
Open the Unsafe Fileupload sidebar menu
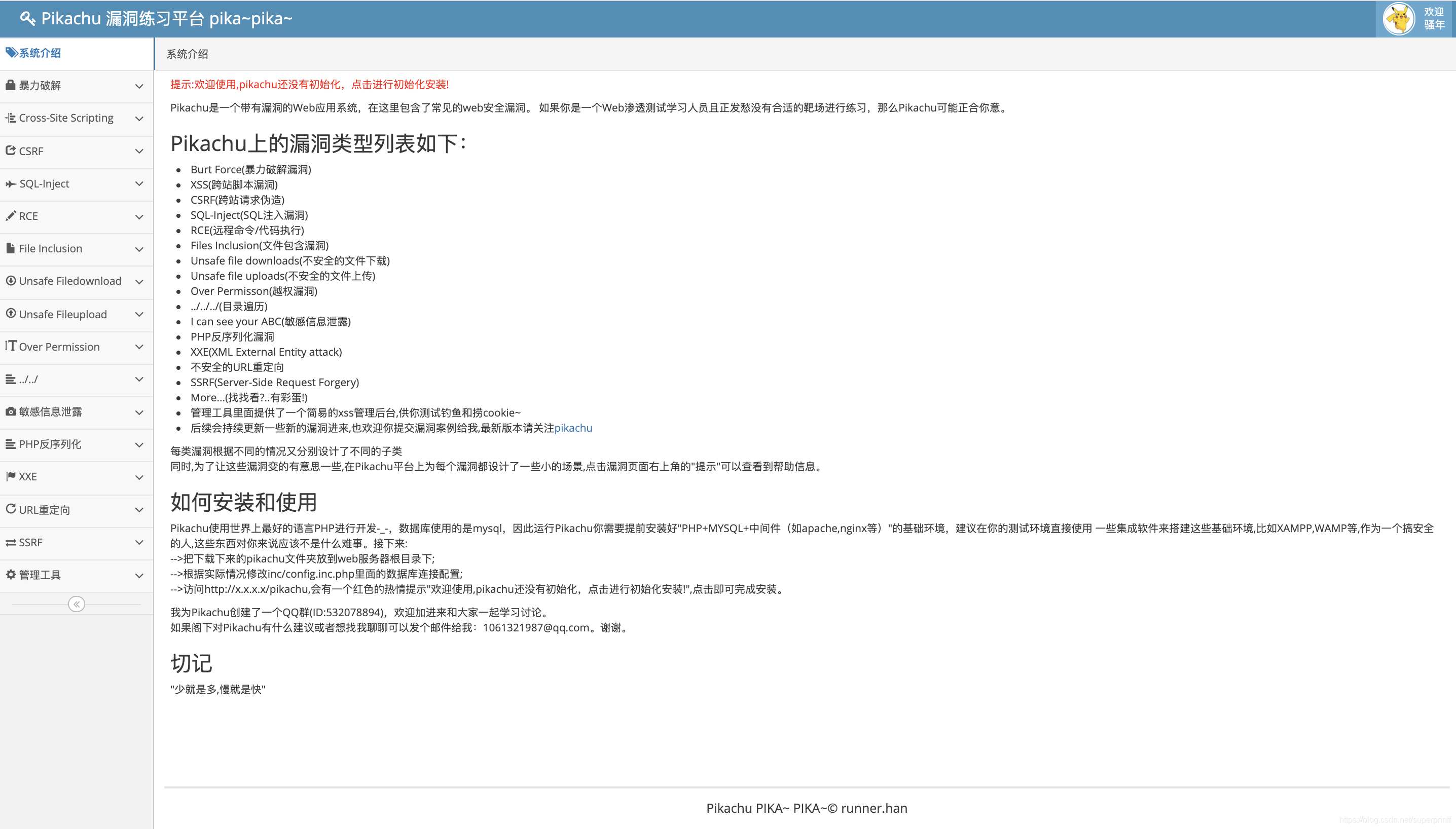(x=77, y=314)
